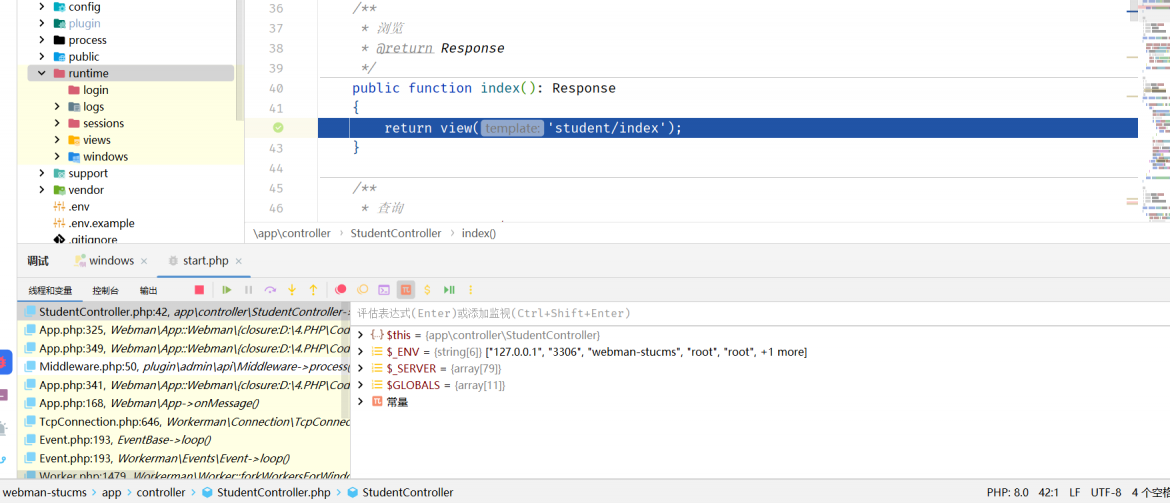Click index() in editor breadcrumb
1170x503 pixels.
(479, 233)
